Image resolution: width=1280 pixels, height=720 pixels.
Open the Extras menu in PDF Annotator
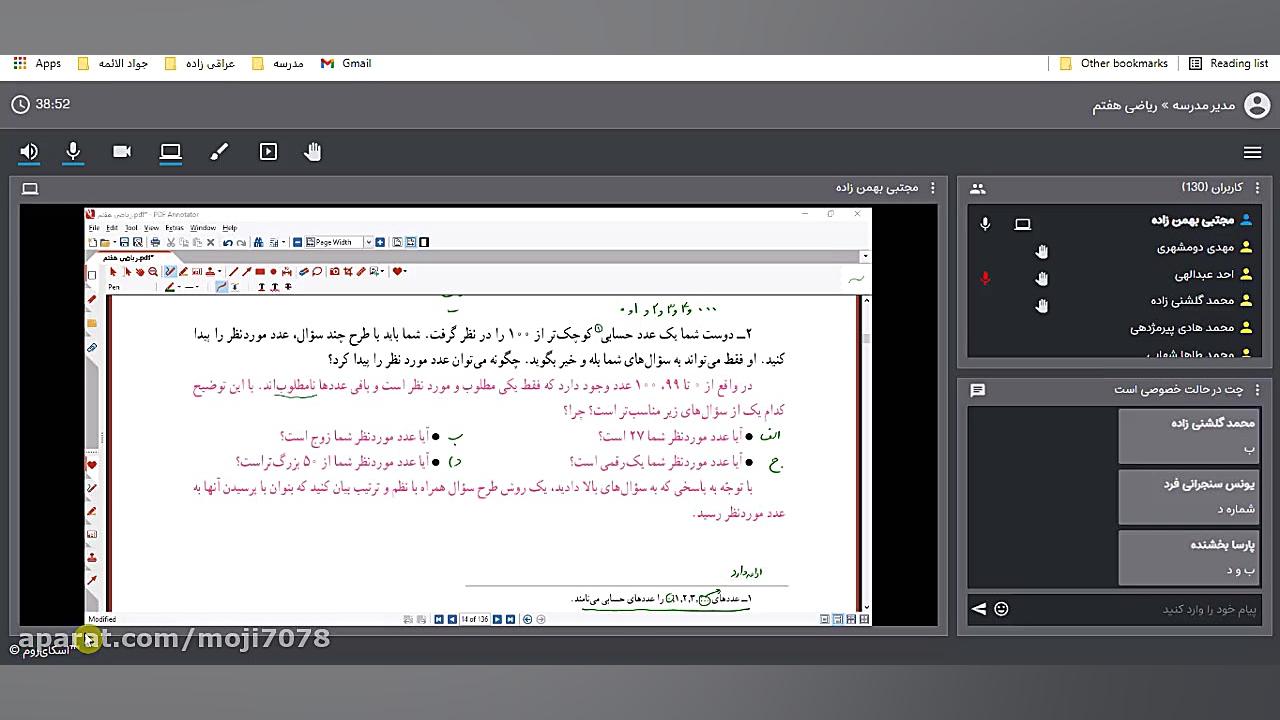[174, 228]
